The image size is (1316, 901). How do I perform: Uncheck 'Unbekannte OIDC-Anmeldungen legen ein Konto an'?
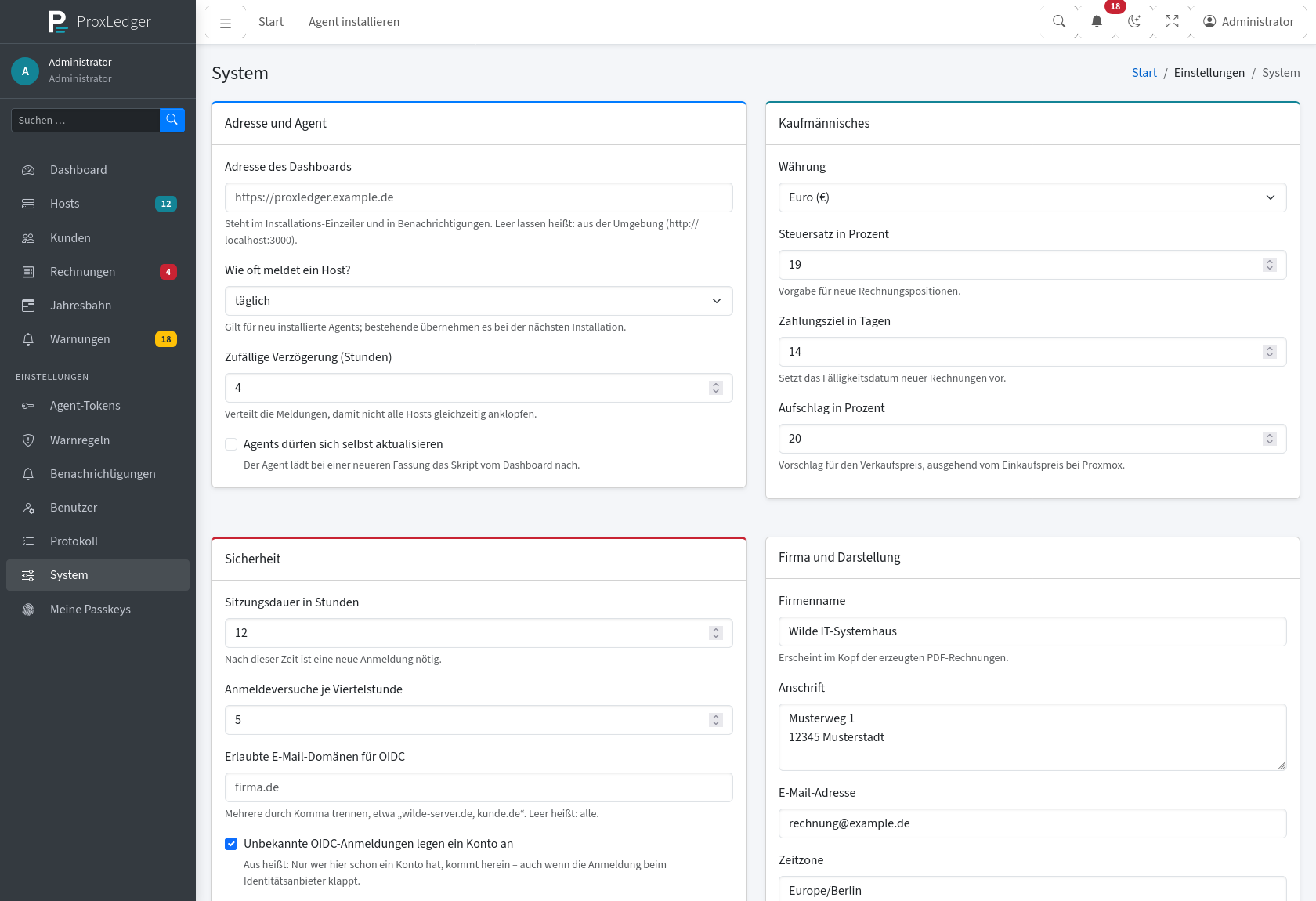pos(231,844)
